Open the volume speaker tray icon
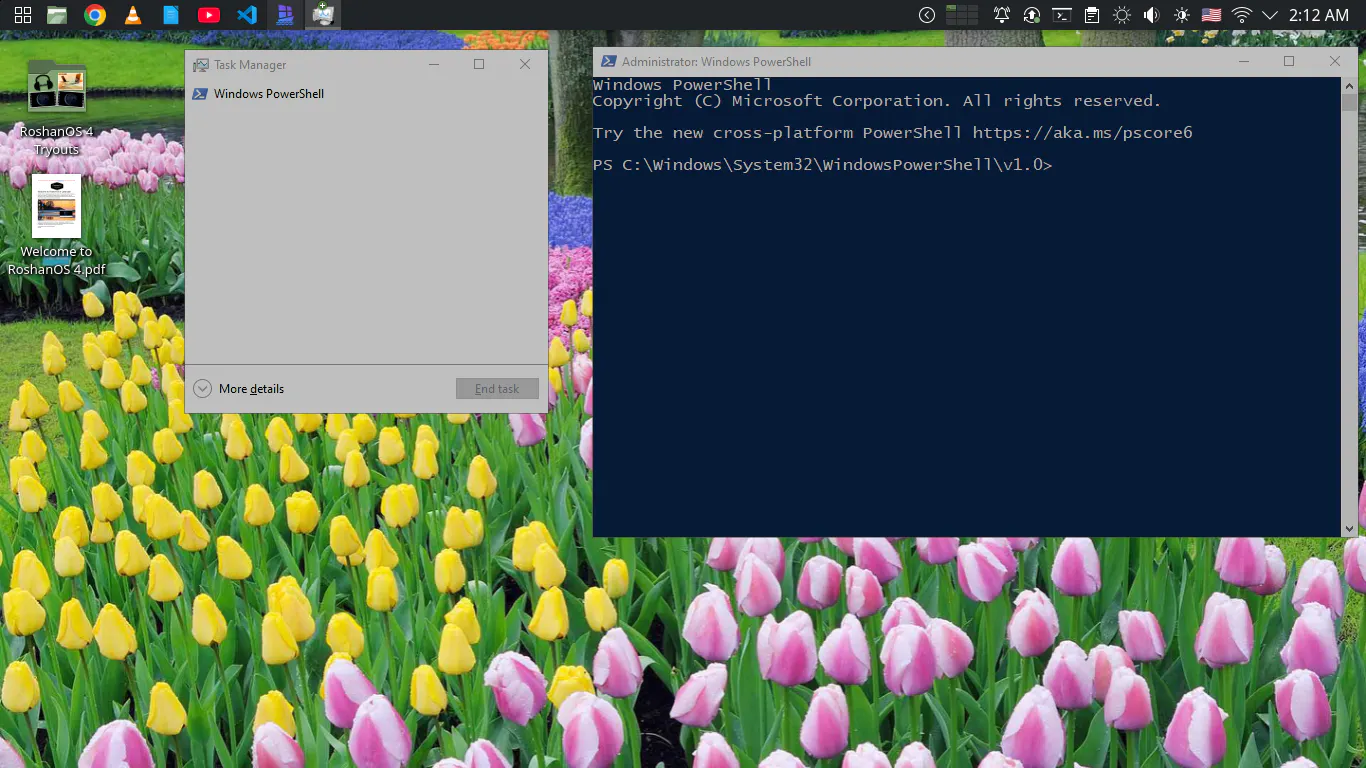This screenshot has height=768, width=1366. 1152,15
